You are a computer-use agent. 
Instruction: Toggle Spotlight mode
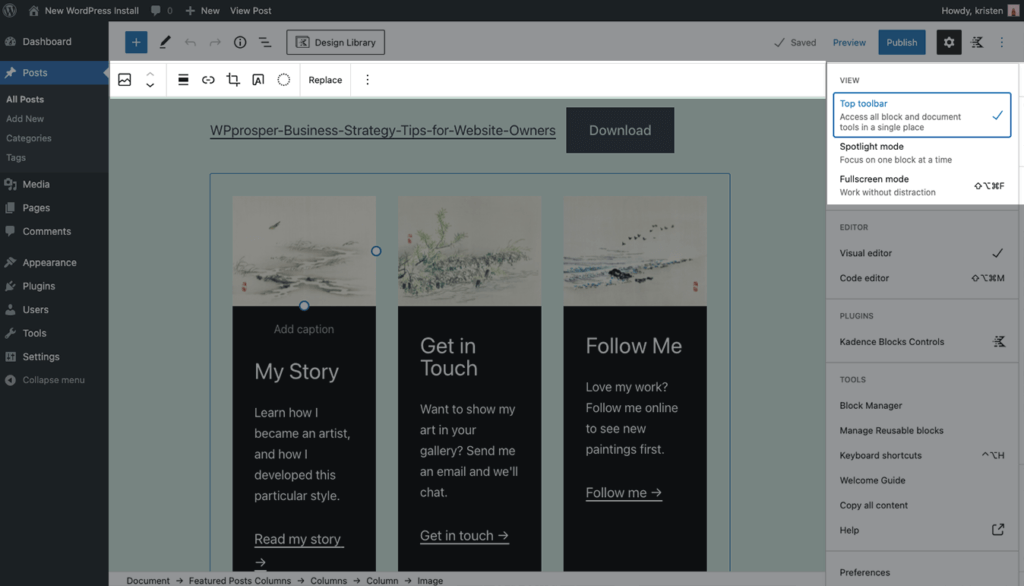[x=920, y=152]
